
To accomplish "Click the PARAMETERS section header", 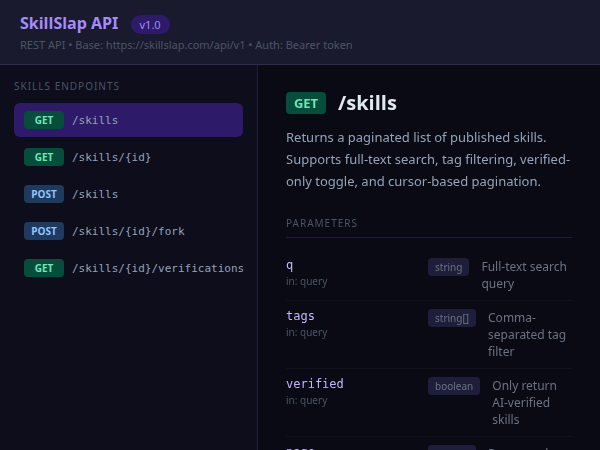I will click(321, 223).
